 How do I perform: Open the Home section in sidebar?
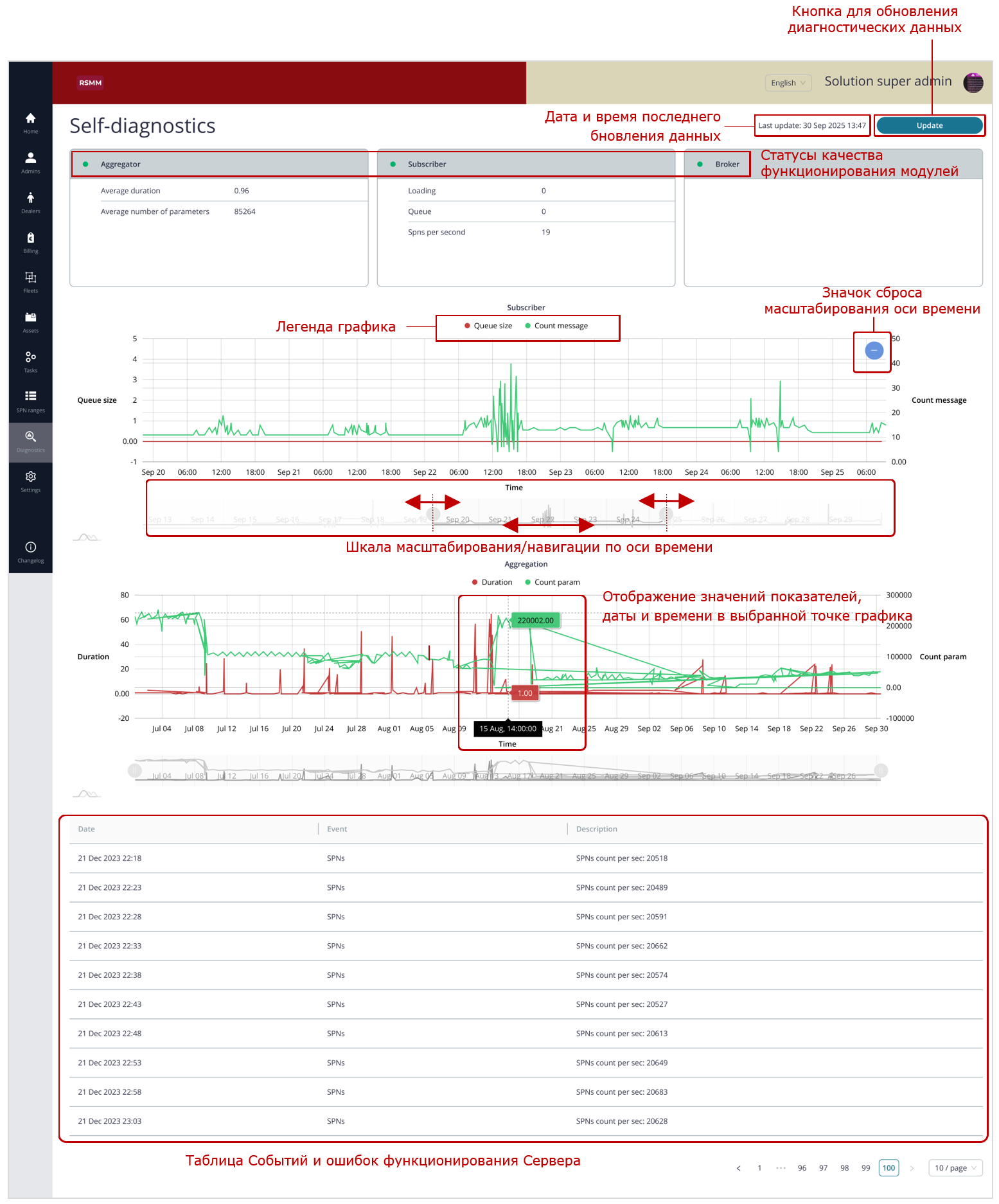coord(30,123)
